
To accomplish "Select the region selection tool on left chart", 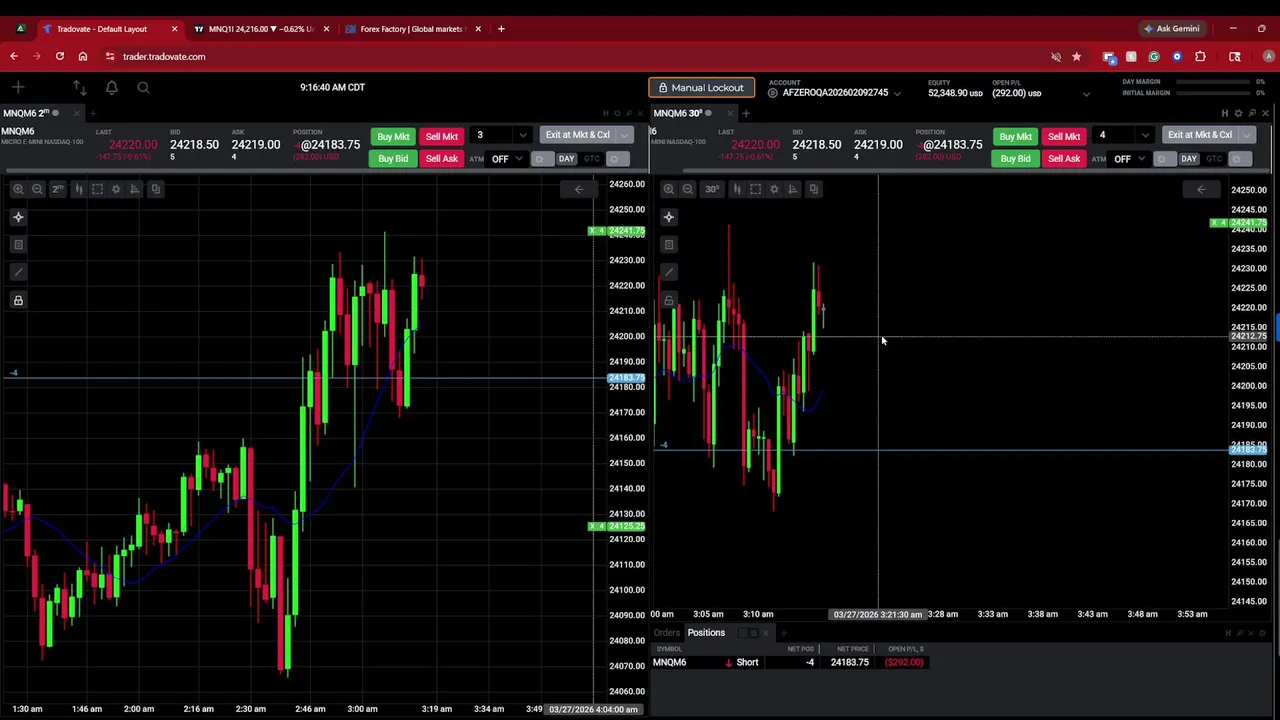I will click(97, 189).
